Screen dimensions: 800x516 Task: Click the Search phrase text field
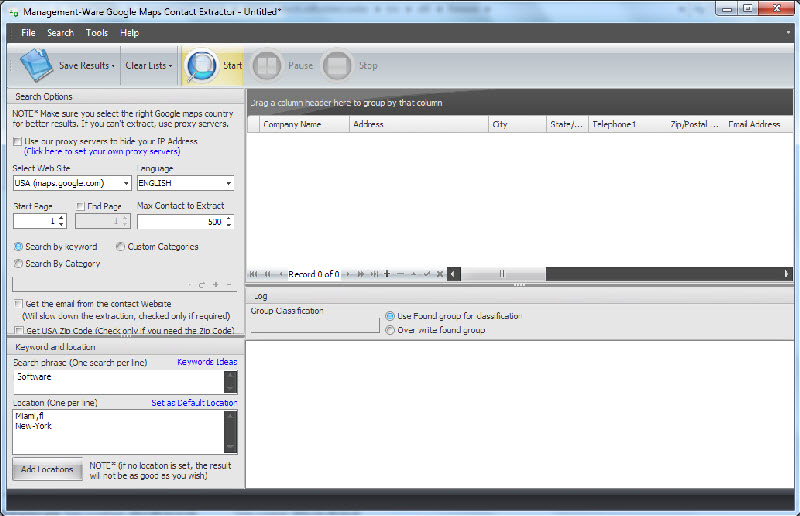(x=118, y=382)
